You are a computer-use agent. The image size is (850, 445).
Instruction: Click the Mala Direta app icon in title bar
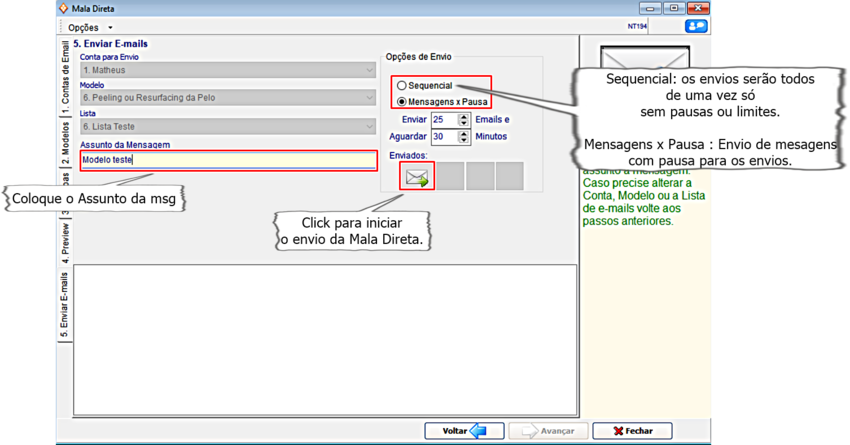[x=63, y=8]
